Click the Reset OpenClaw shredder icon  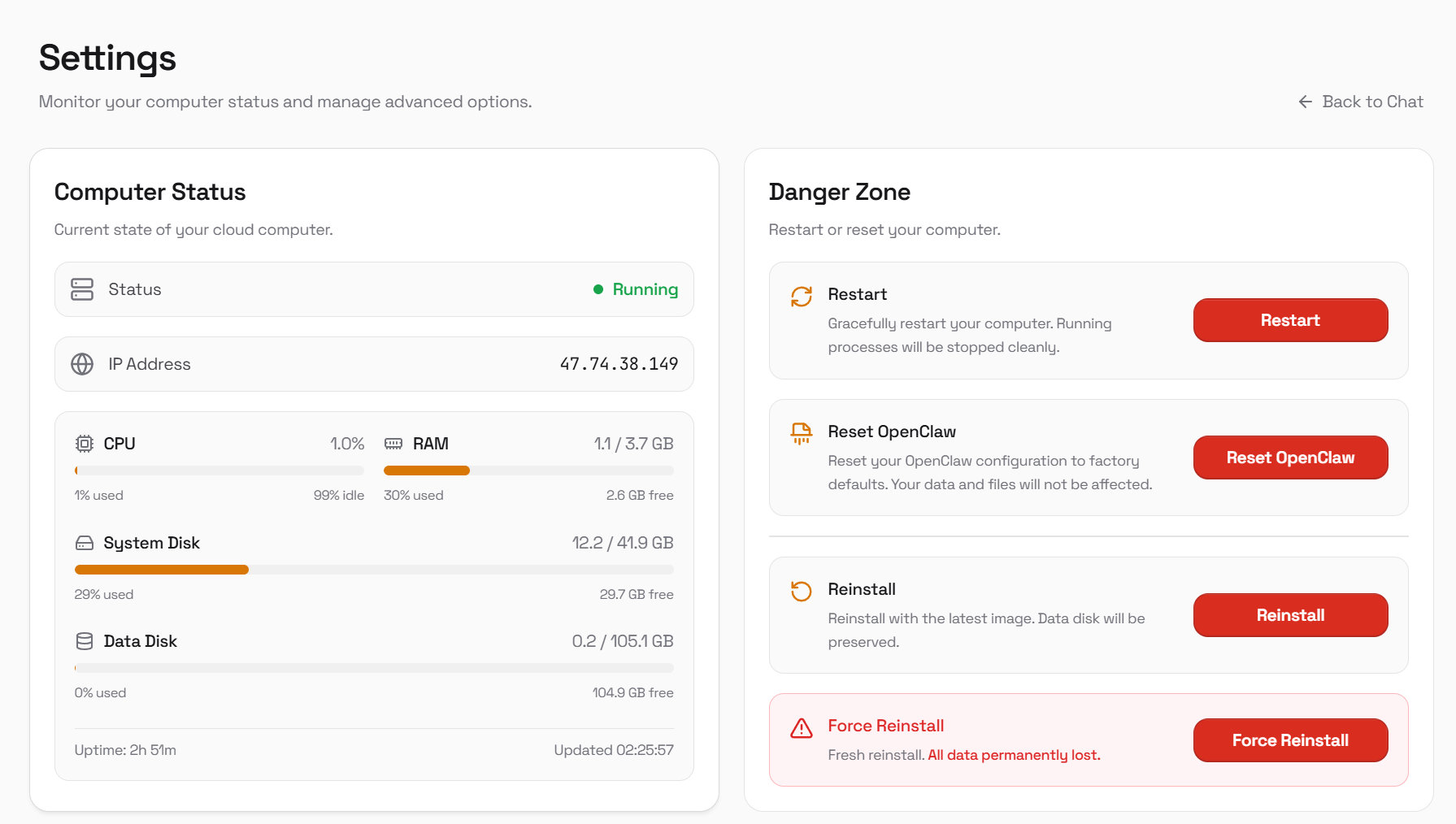(x=802, y=433)
